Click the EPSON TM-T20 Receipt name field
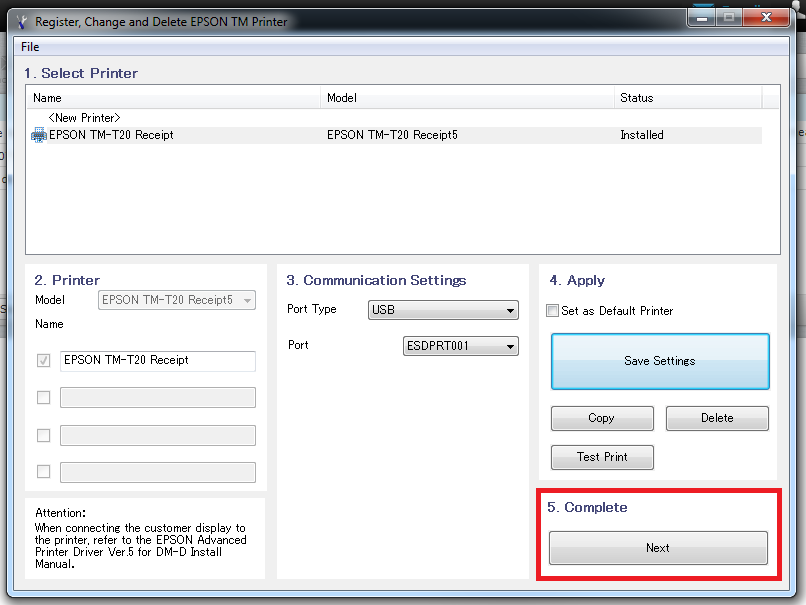The image size is (806, 605). [157, 361]
